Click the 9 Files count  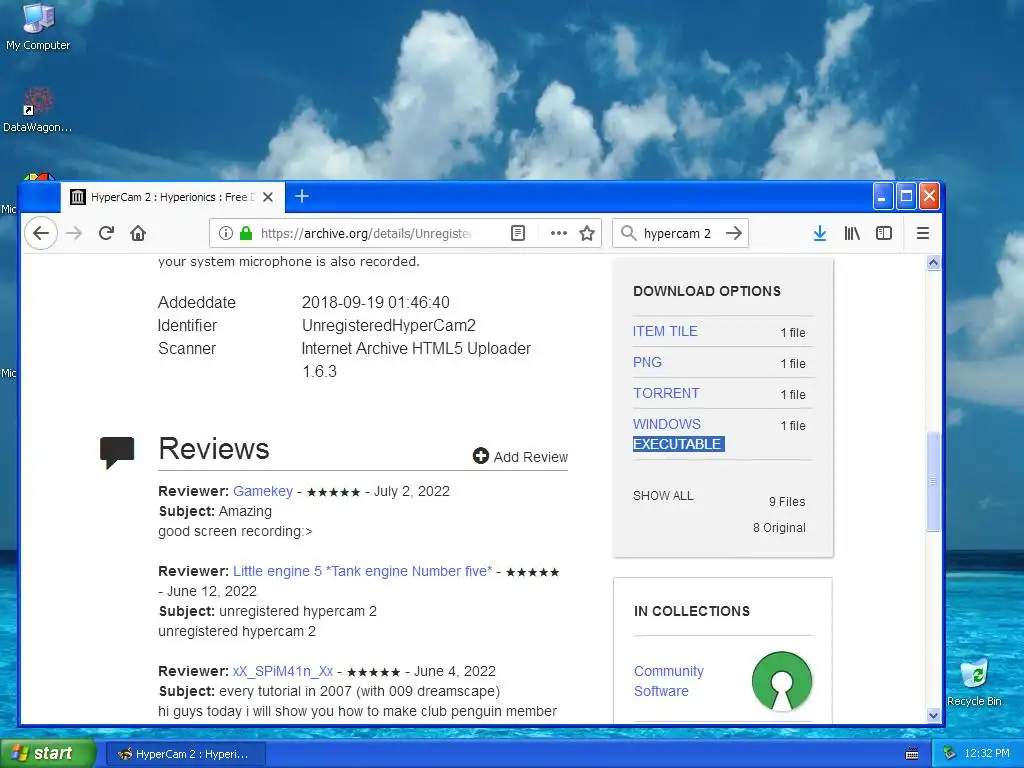787,502
